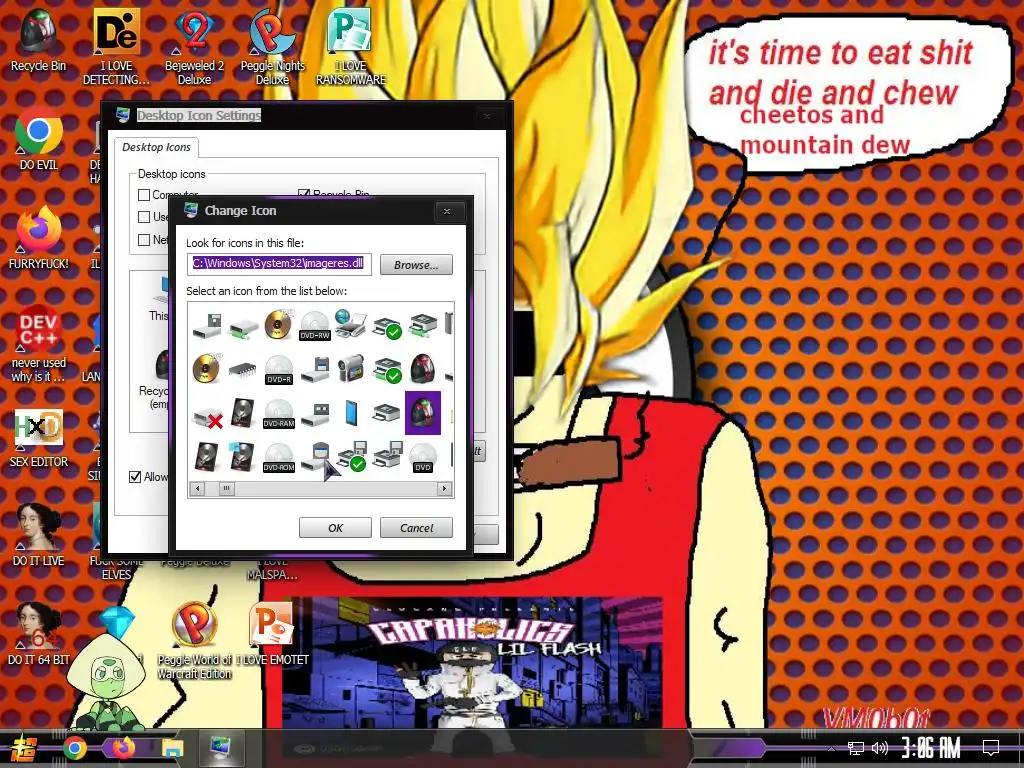Image resolution: width=1024 pixels, height=768 pixels.
Task: Click the taskbar clock showing 3:06 AM
Action: tap(930, 747)
